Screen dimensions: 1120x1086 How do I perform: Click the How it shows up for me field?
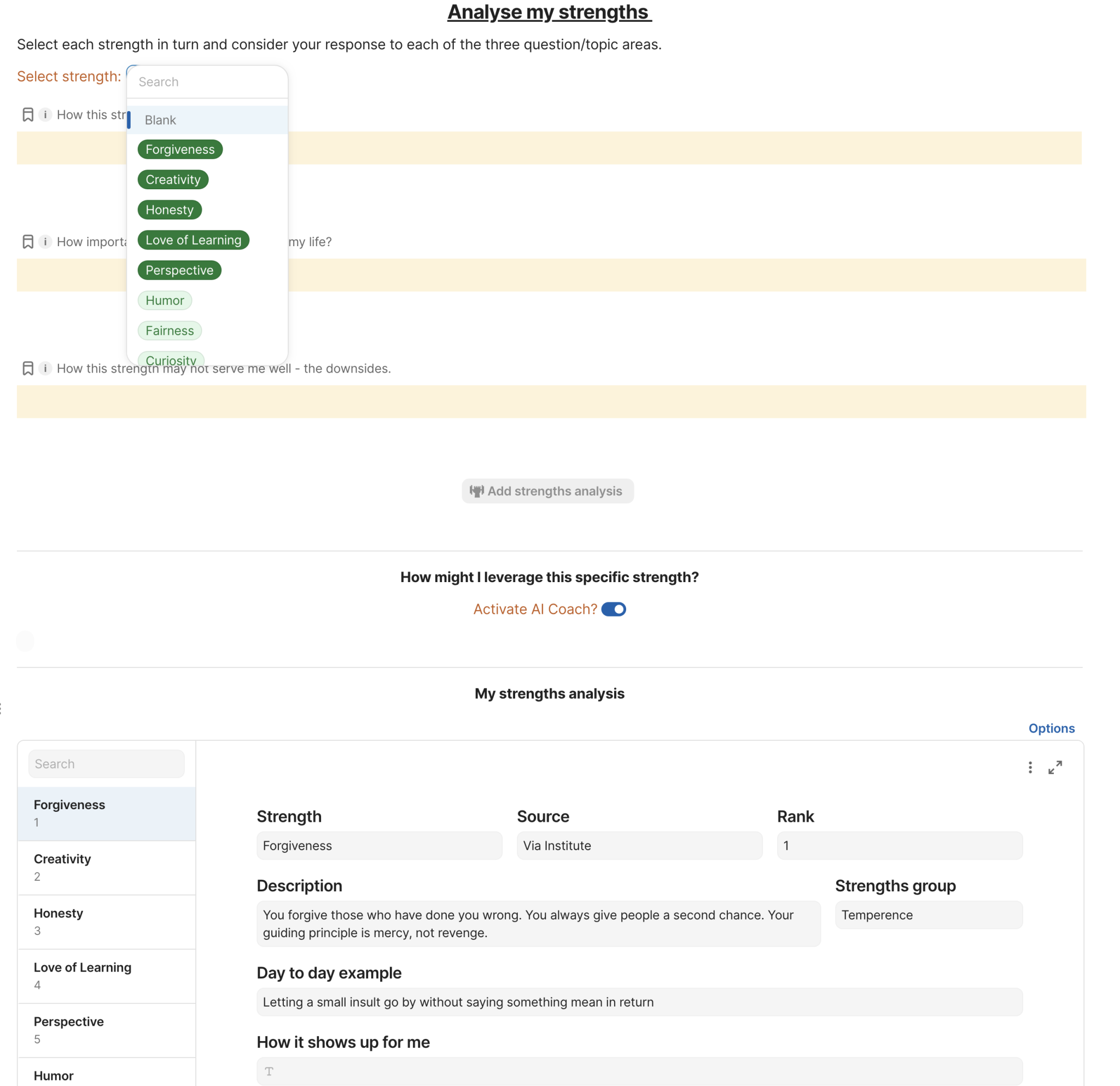(x=639, y=1071)
